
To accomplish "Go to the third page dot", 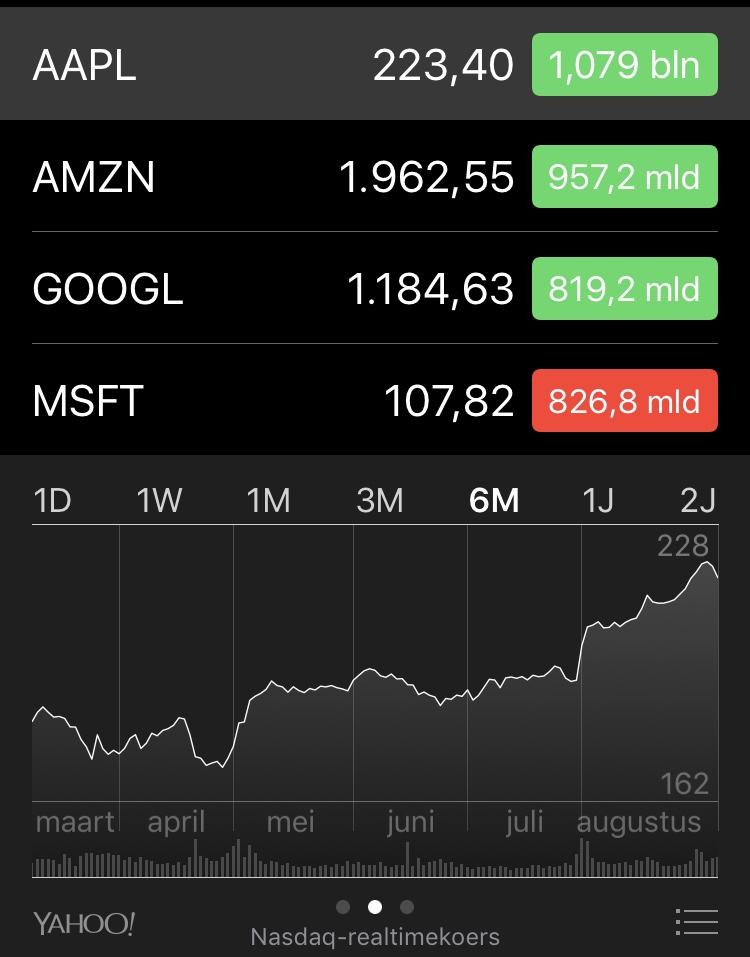I will [x=406, y=907].
